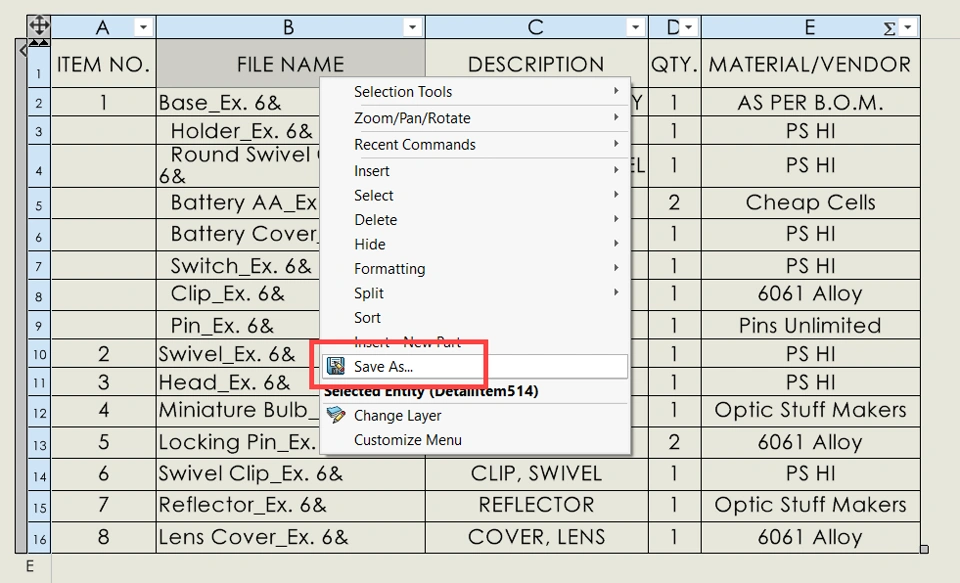Click cell 'Cheap Cells'
The width and height of the screenshot is (960, 583).
811,203
